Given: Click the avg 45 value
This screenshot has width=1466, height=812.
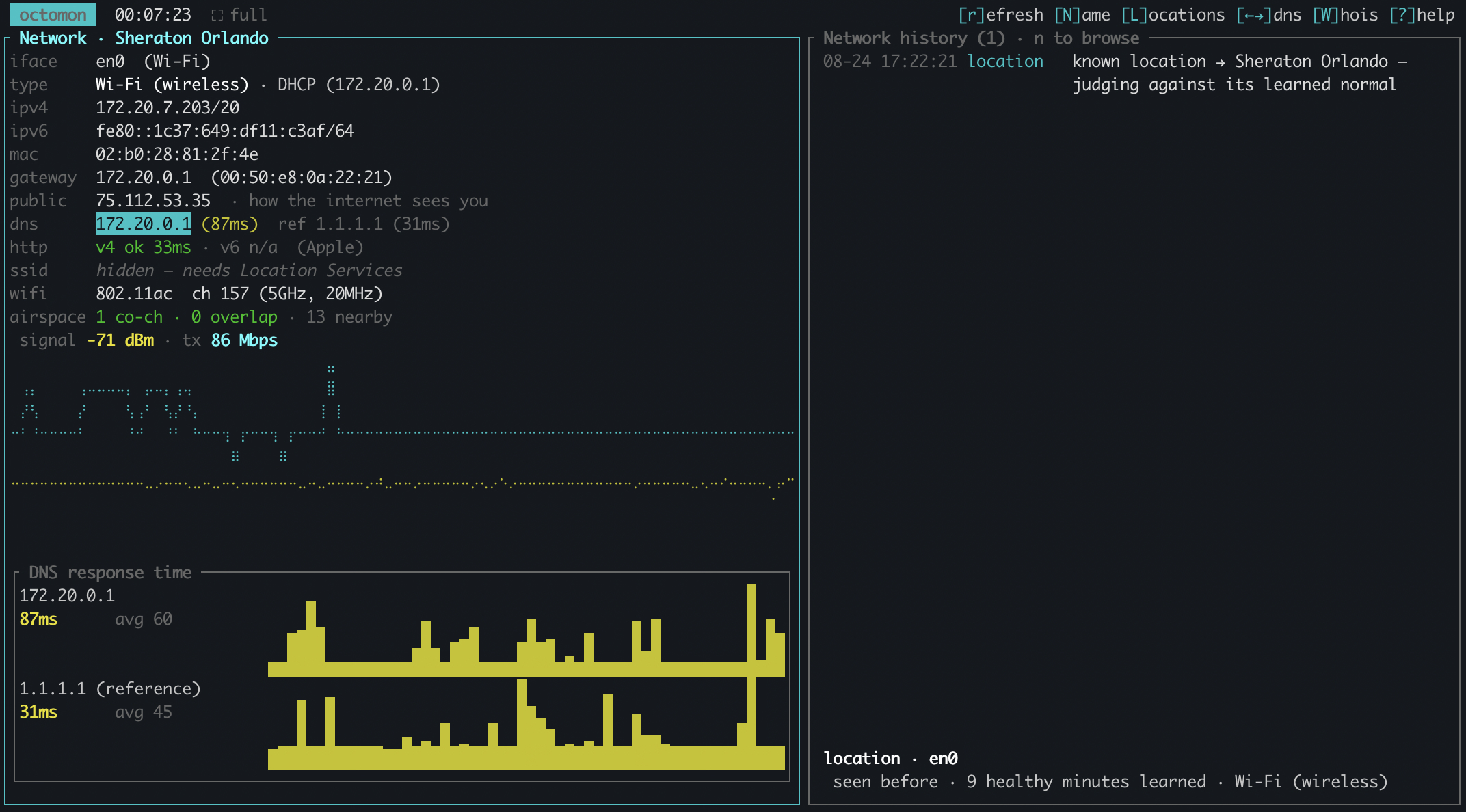Looking at the screenshot, I should pyautogui.click(x=144, y=712).
